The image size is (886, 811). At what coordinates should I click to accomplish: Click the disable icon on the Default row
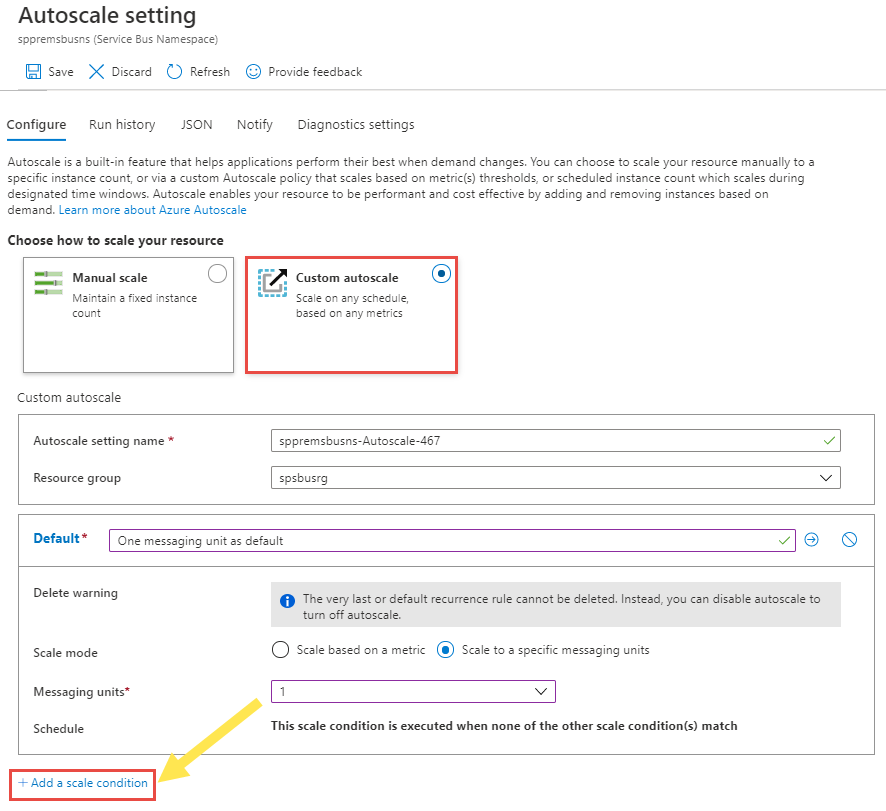coord(849,538)
